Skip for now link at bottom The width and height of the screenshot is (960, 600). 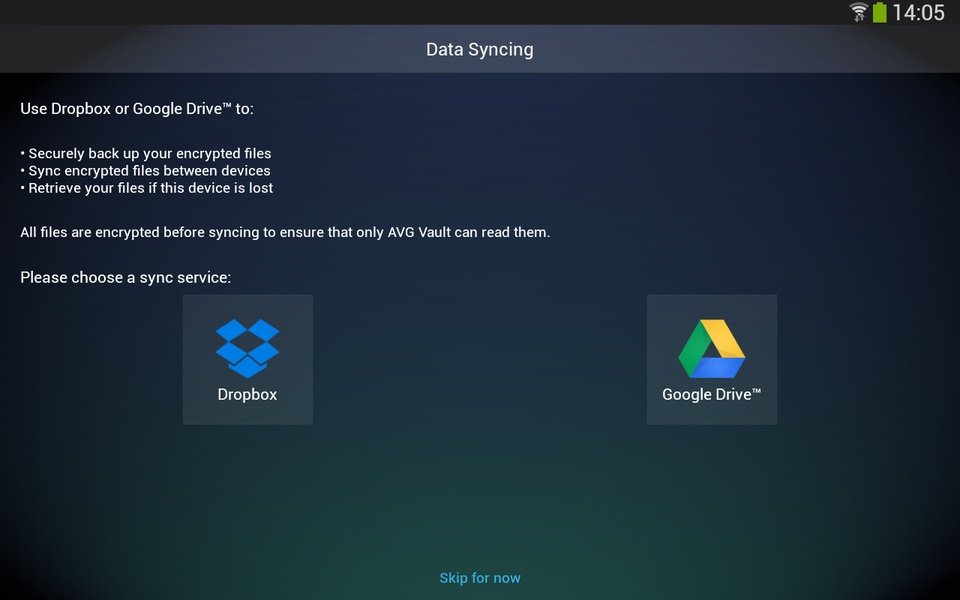click(x=480, y=578)
